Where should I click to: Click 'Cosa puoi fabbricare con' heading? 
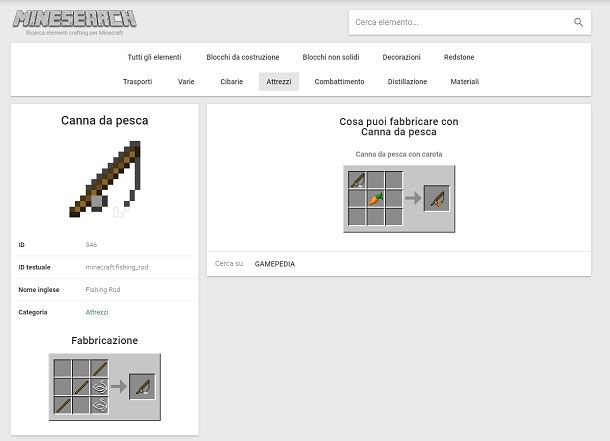click(x=399, y=122)
